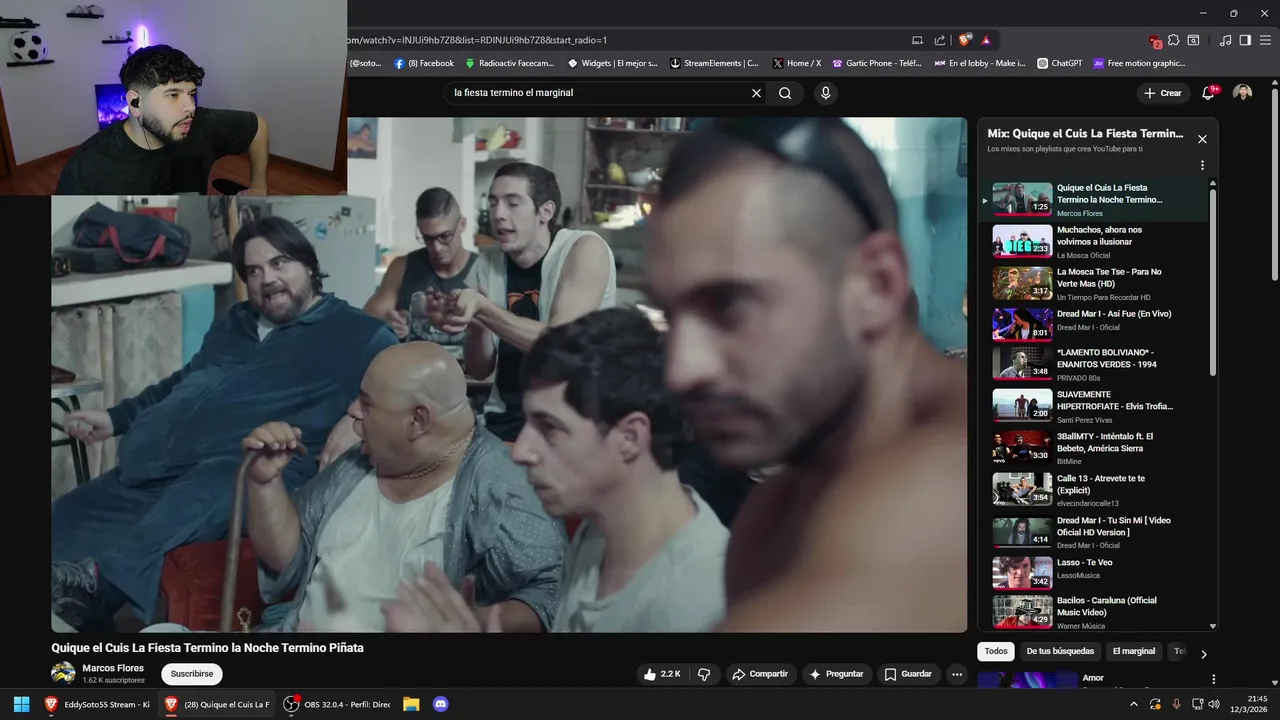The image size is (1280, 720).
Task: Open Windows Start menu
Action: tap(21, 704)
